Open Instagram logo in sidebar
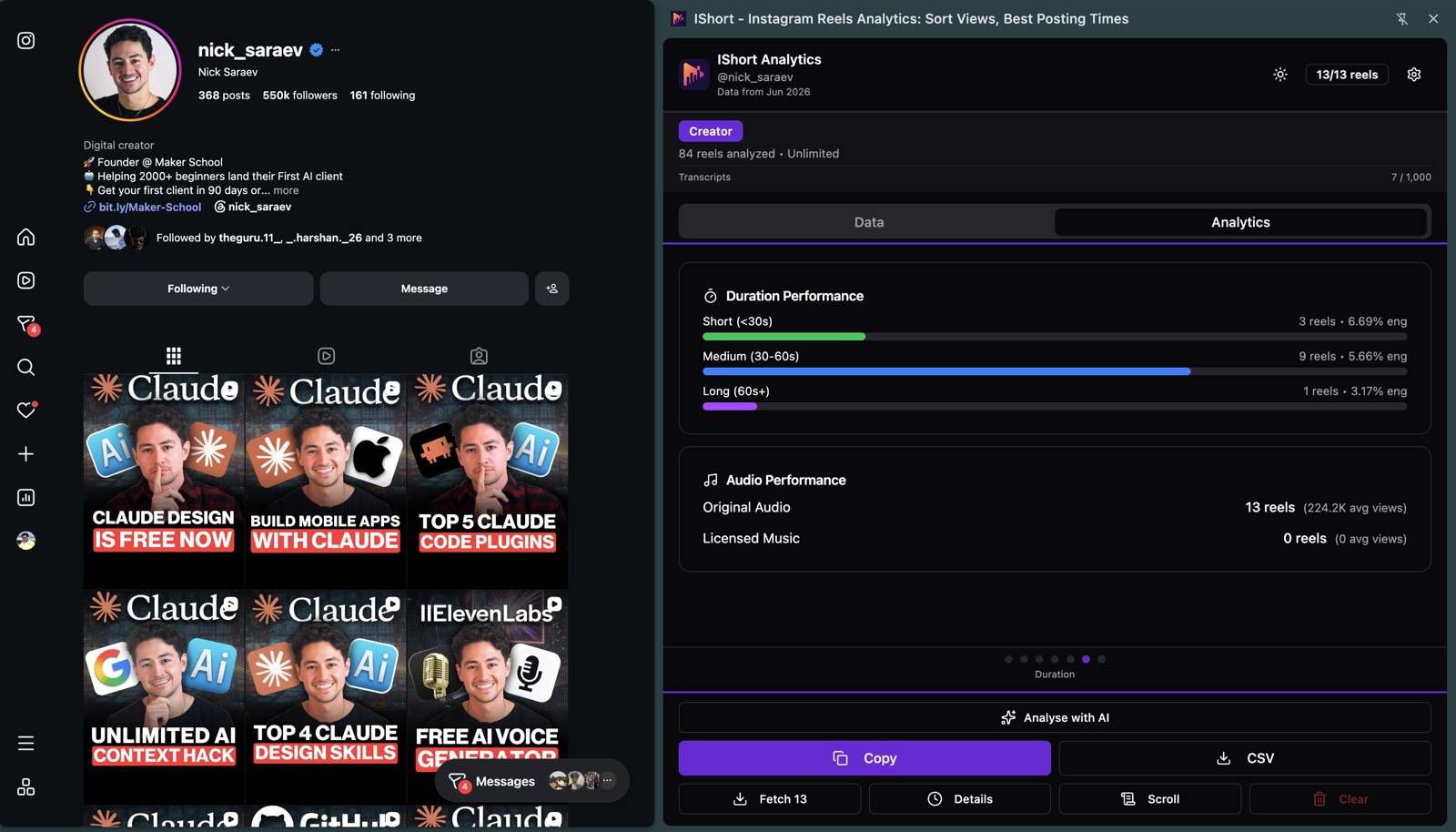The height and width of the screenshot is (832, 1456). [25, 40]
